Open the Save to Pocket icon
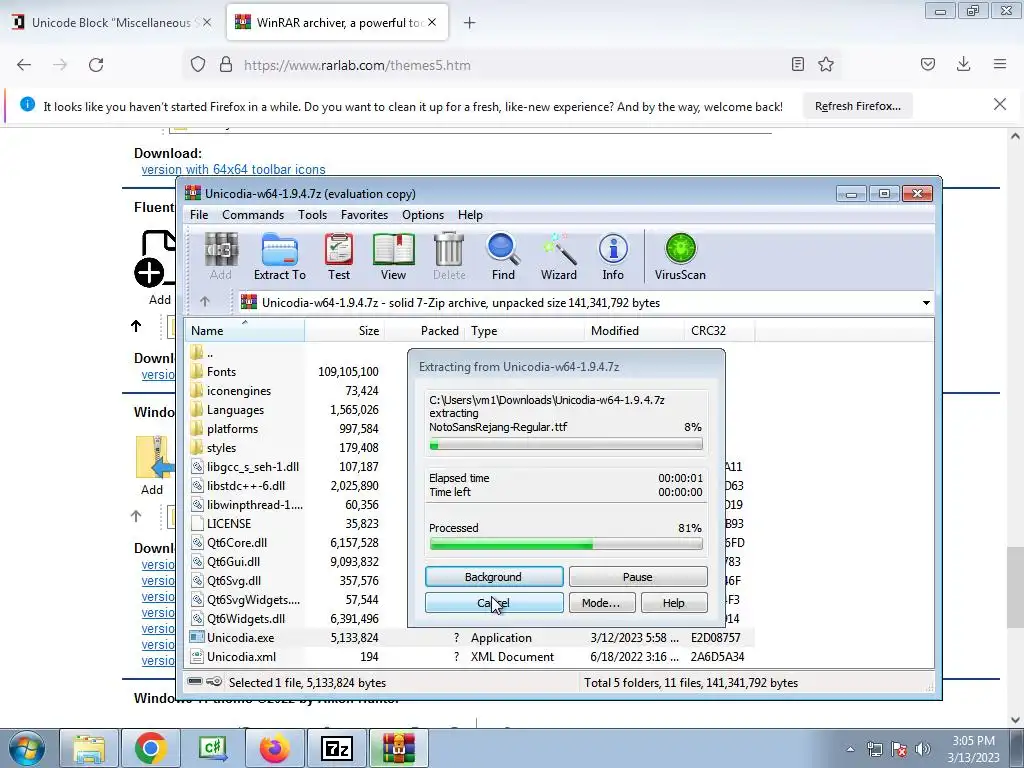The height and width of the screenshot is (768, 1024). tap(928, 64)
